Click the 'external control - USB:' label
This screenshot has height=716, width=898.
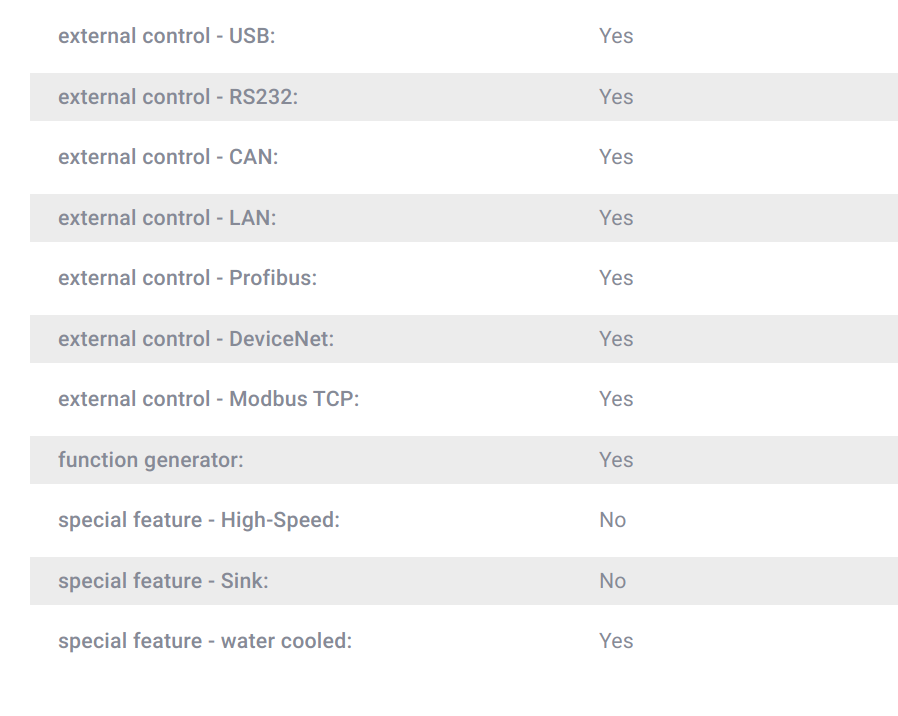(x=167, y=36)
